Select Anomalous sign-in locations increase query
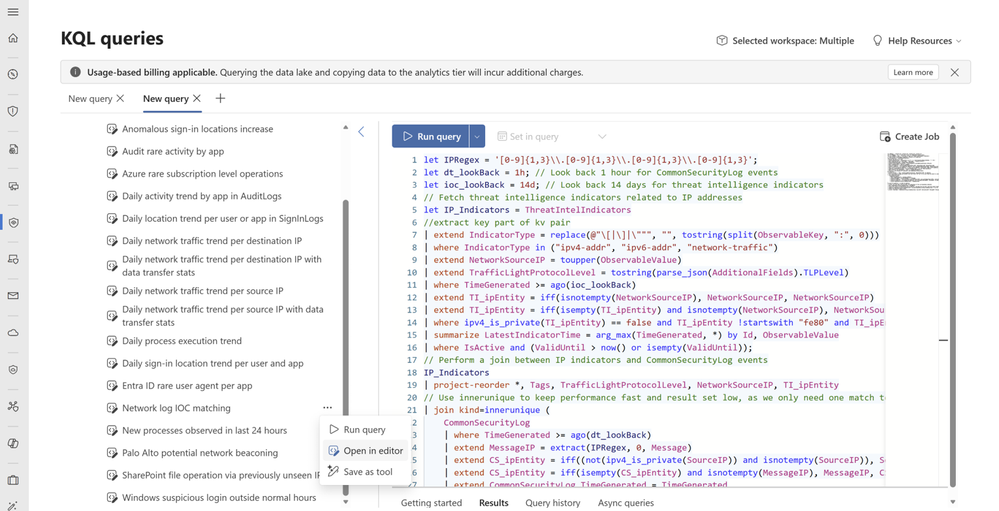999x511 pixels. tap(198, 129)
